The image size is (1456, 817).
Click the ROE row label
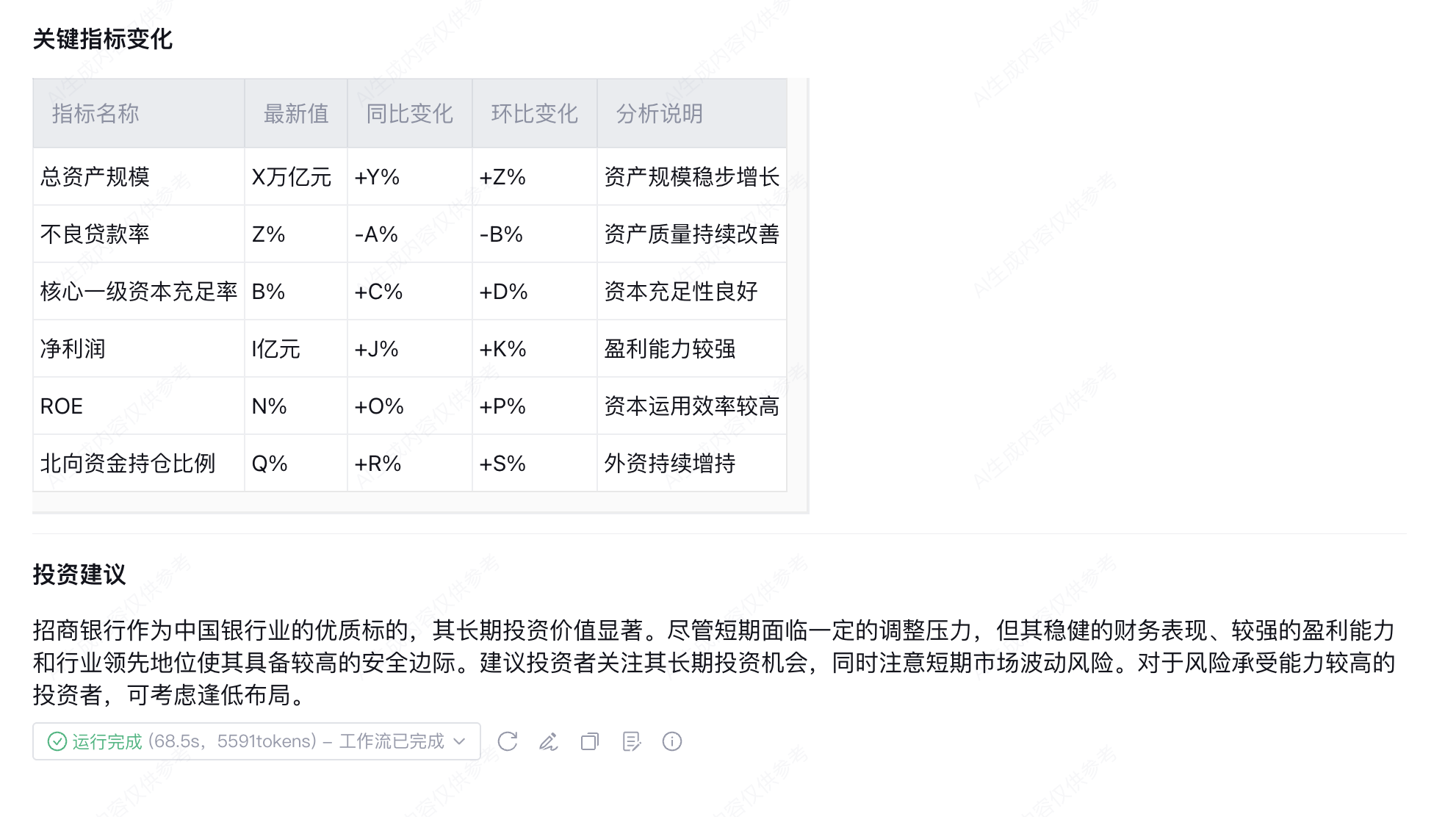pyautogui.click(x=62, y=406)
